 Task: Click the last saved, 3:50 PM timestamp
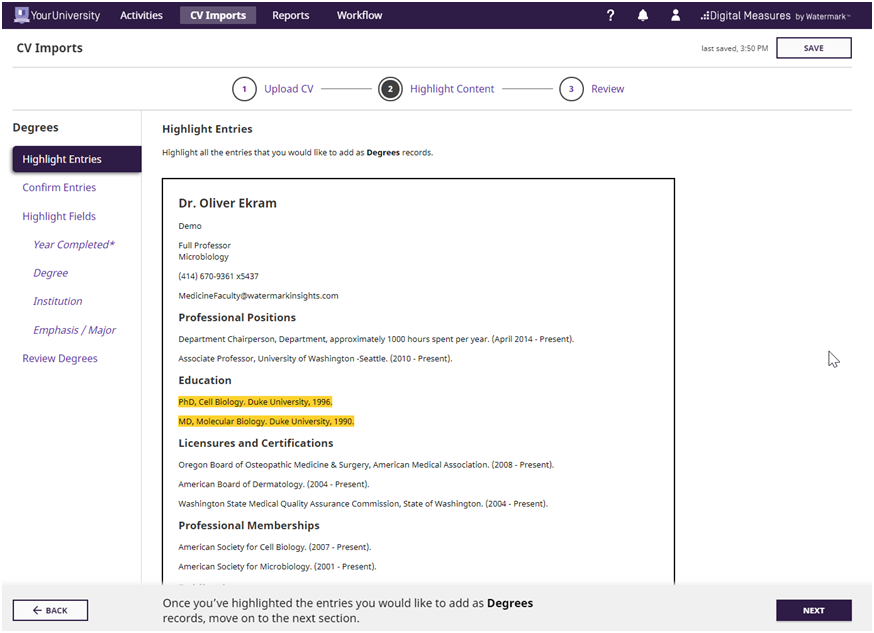tap(735, 48)
